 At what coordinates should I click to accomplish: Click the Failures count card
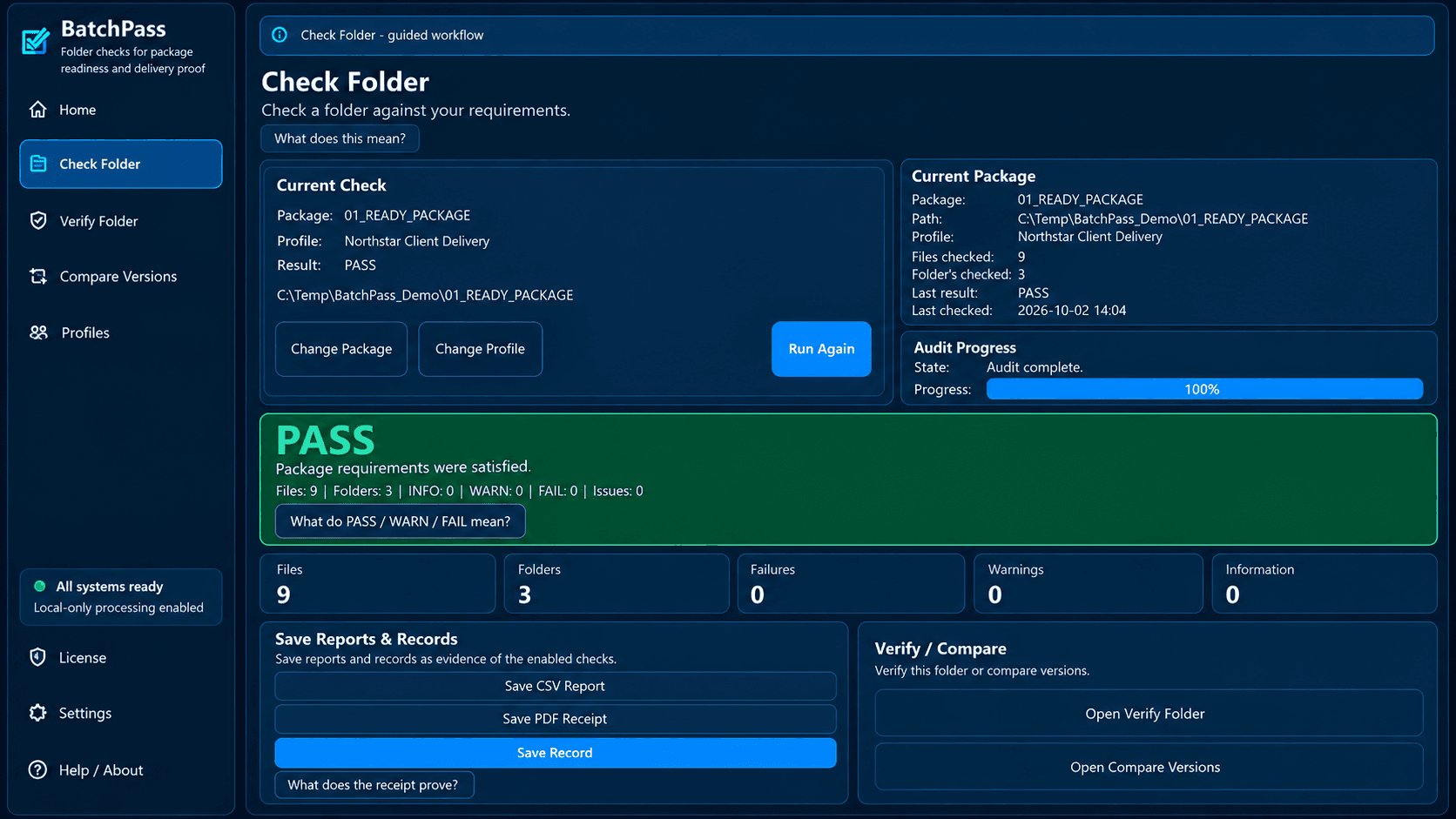(851, 583)
